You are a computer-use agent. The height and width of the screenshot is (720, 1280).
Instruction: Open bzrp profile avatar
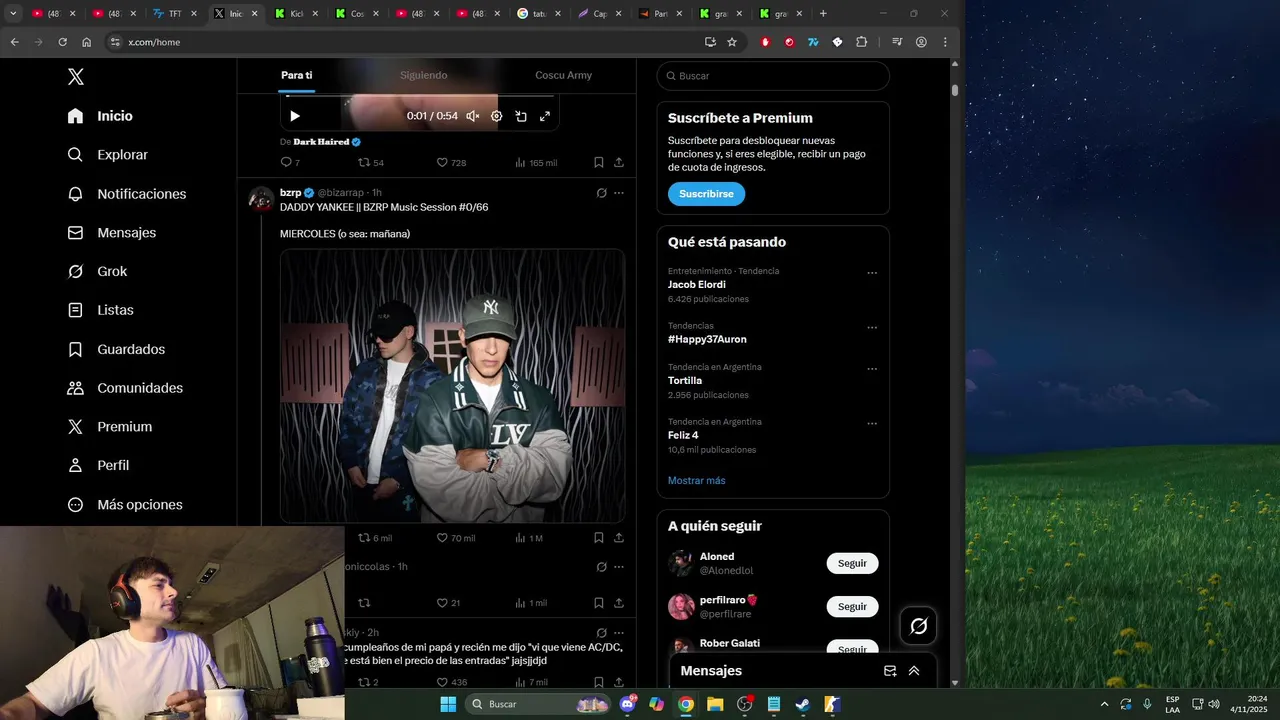261,199
